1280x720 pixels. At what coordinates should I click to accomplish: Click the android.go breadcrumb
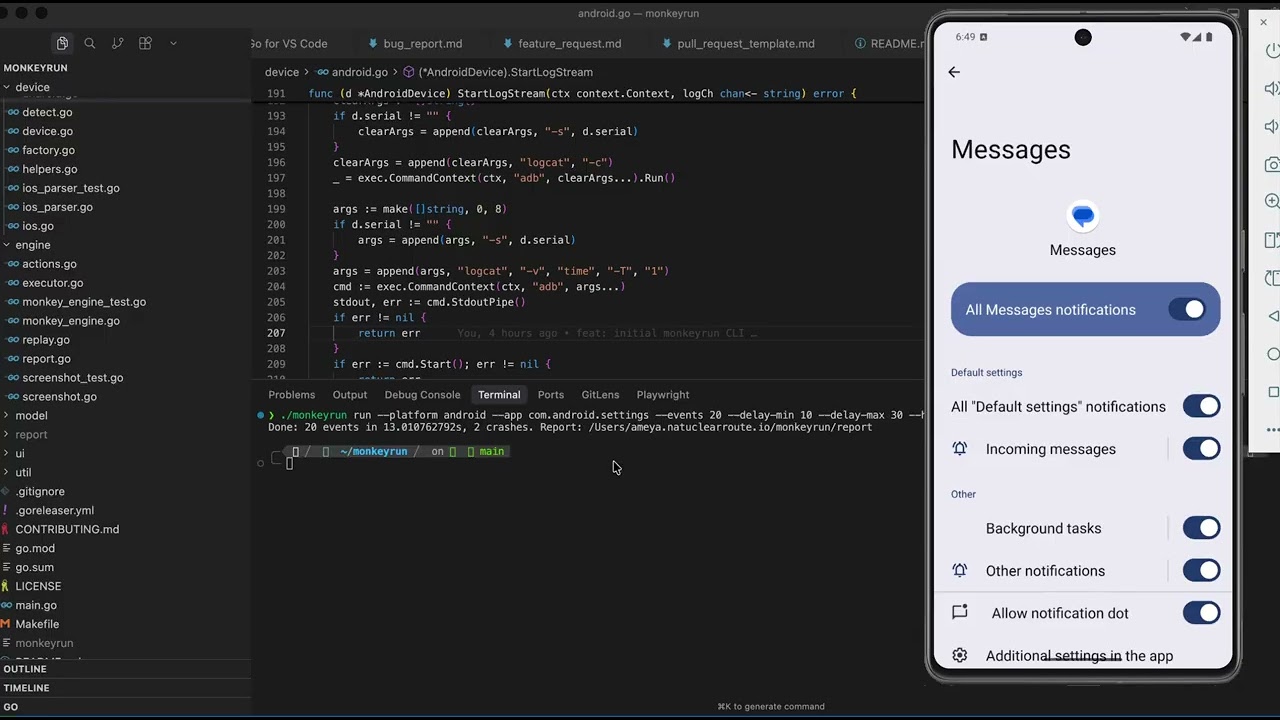click(359, 72)
